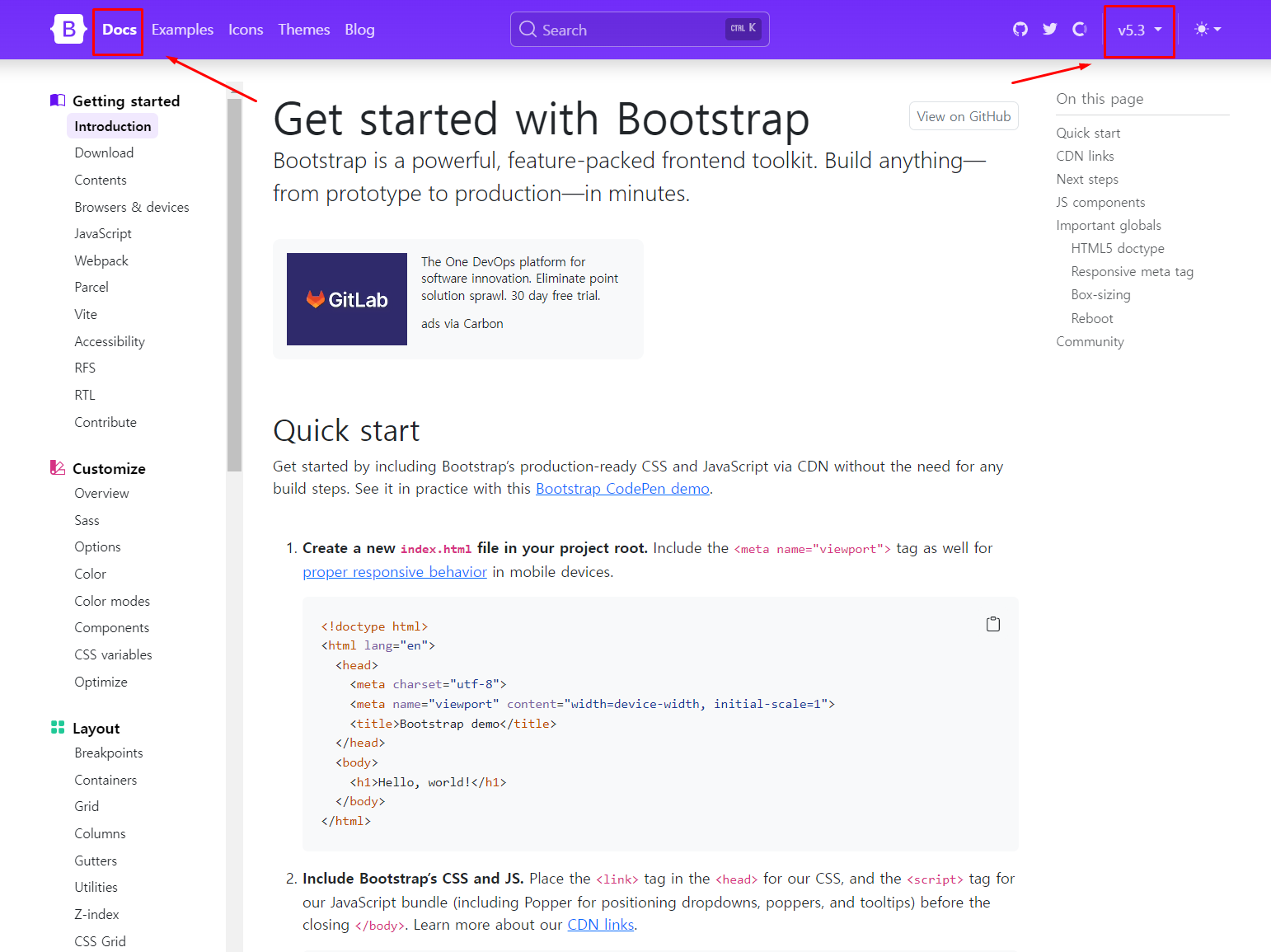Open the Examples nav item

click(182, 30)
